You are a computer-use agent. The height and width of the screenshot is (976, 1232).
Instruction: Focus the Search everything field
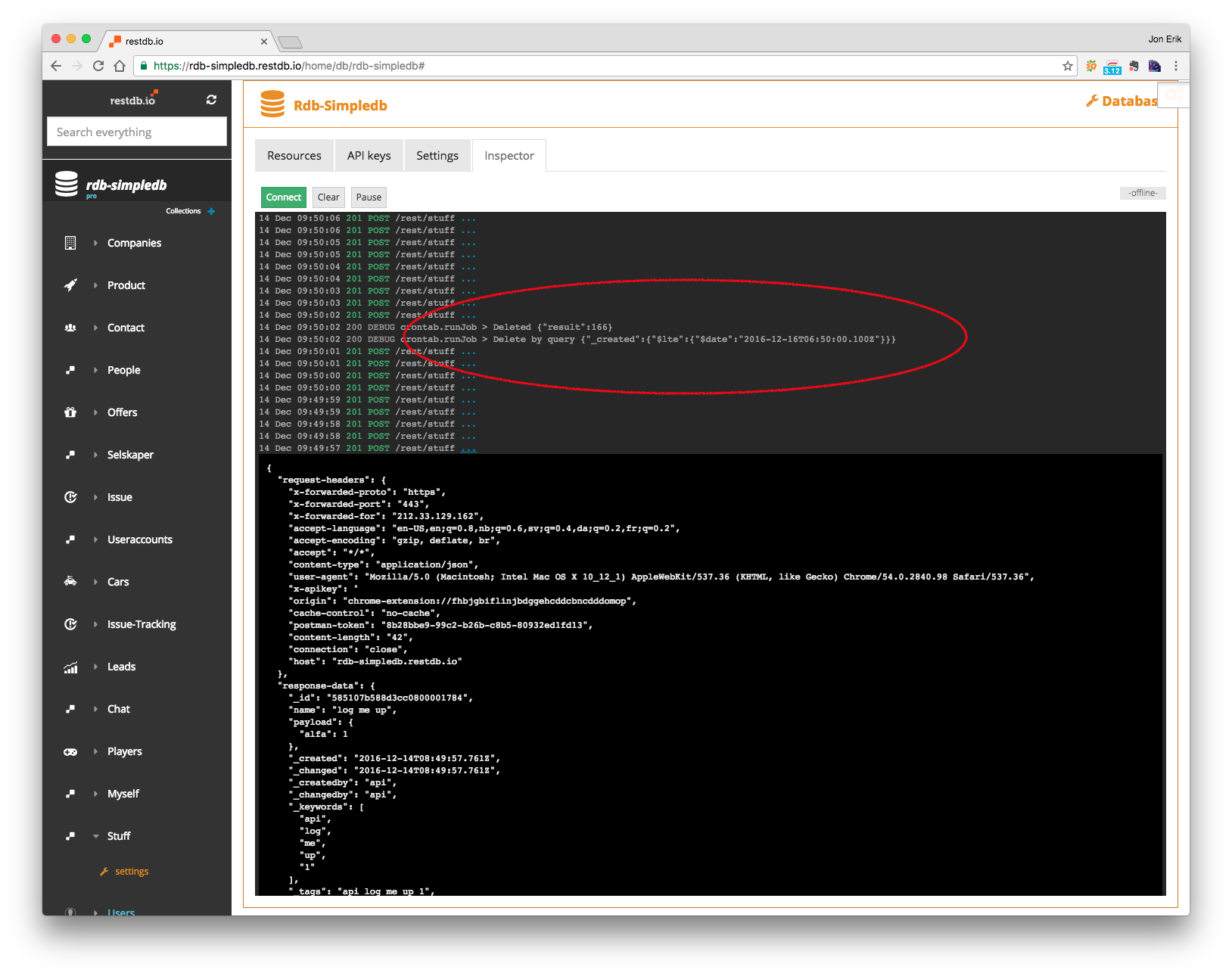coord(137,132)
